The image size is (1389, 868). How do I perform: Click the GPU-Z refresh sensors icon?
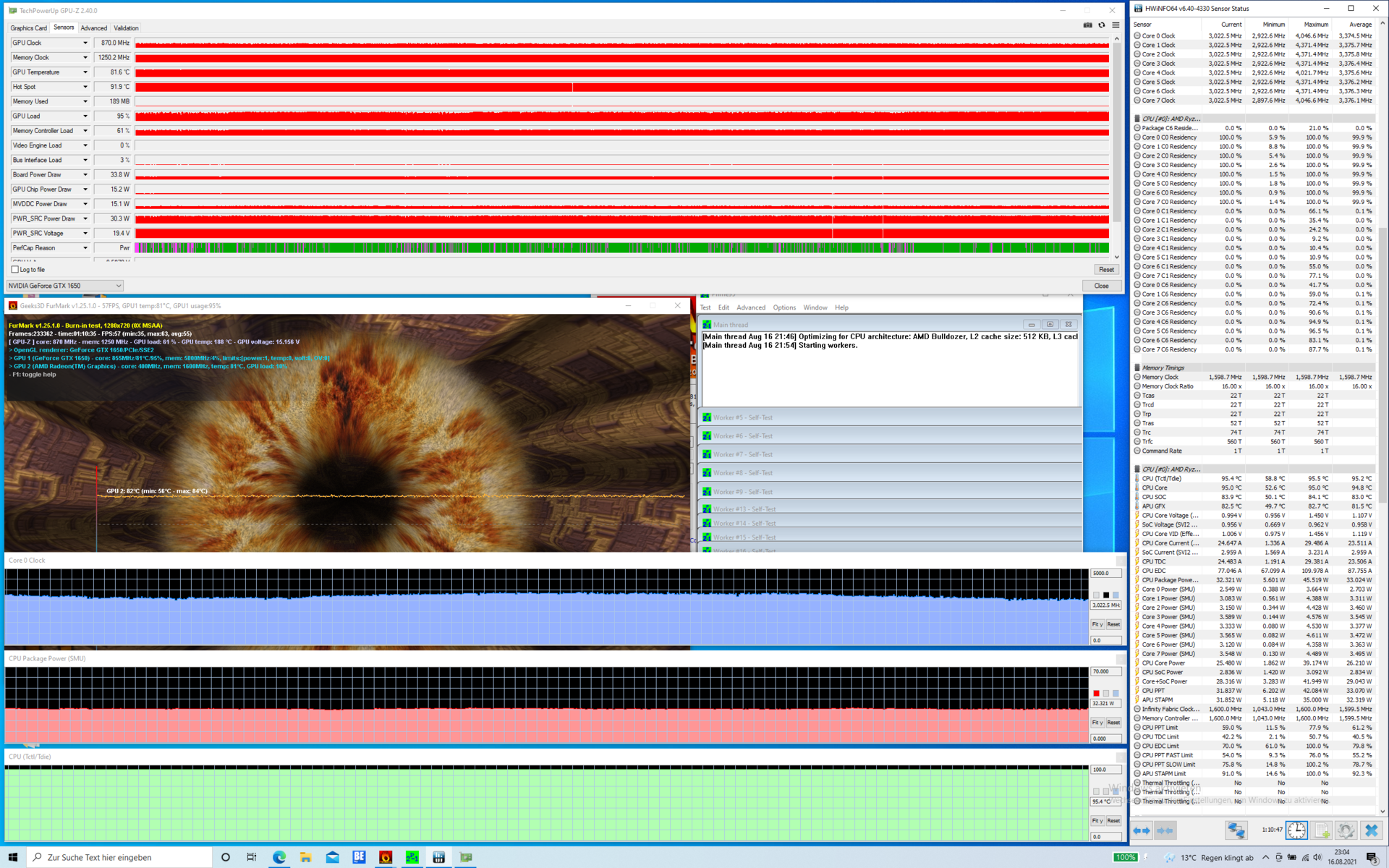click(x=1102, y=25)
